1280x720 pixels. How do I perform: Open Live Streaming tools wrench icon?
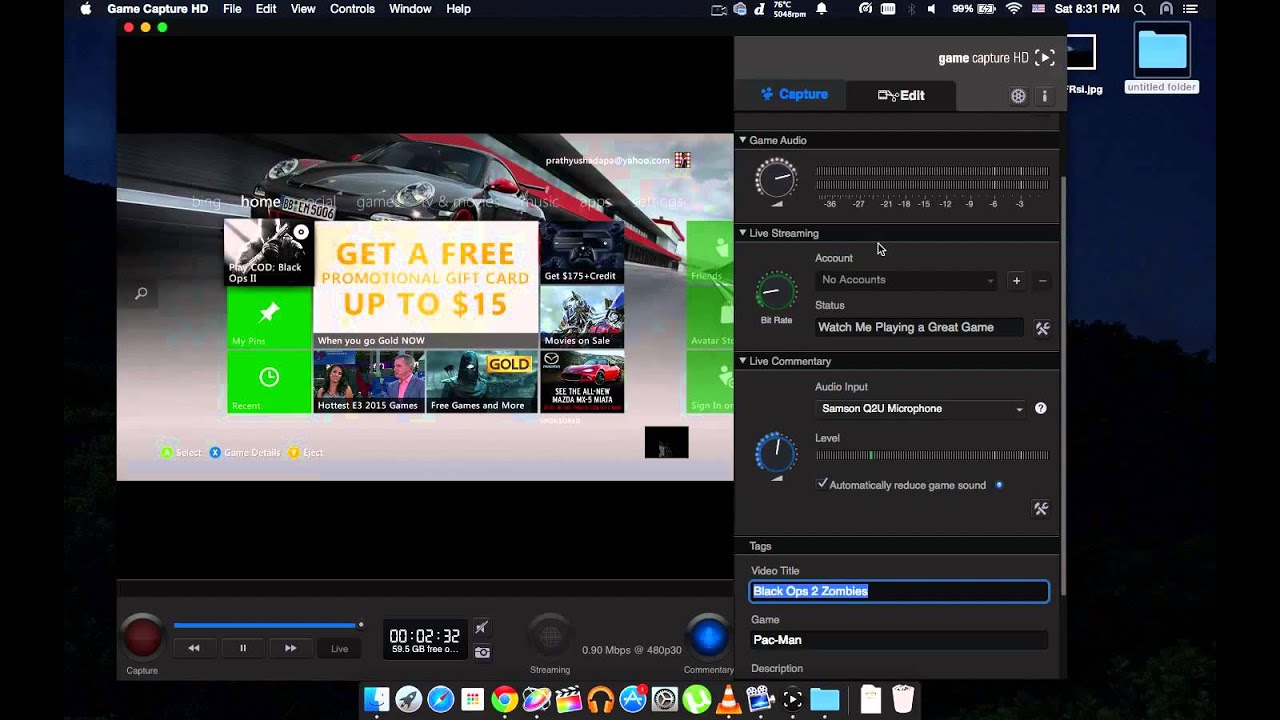1042,328
